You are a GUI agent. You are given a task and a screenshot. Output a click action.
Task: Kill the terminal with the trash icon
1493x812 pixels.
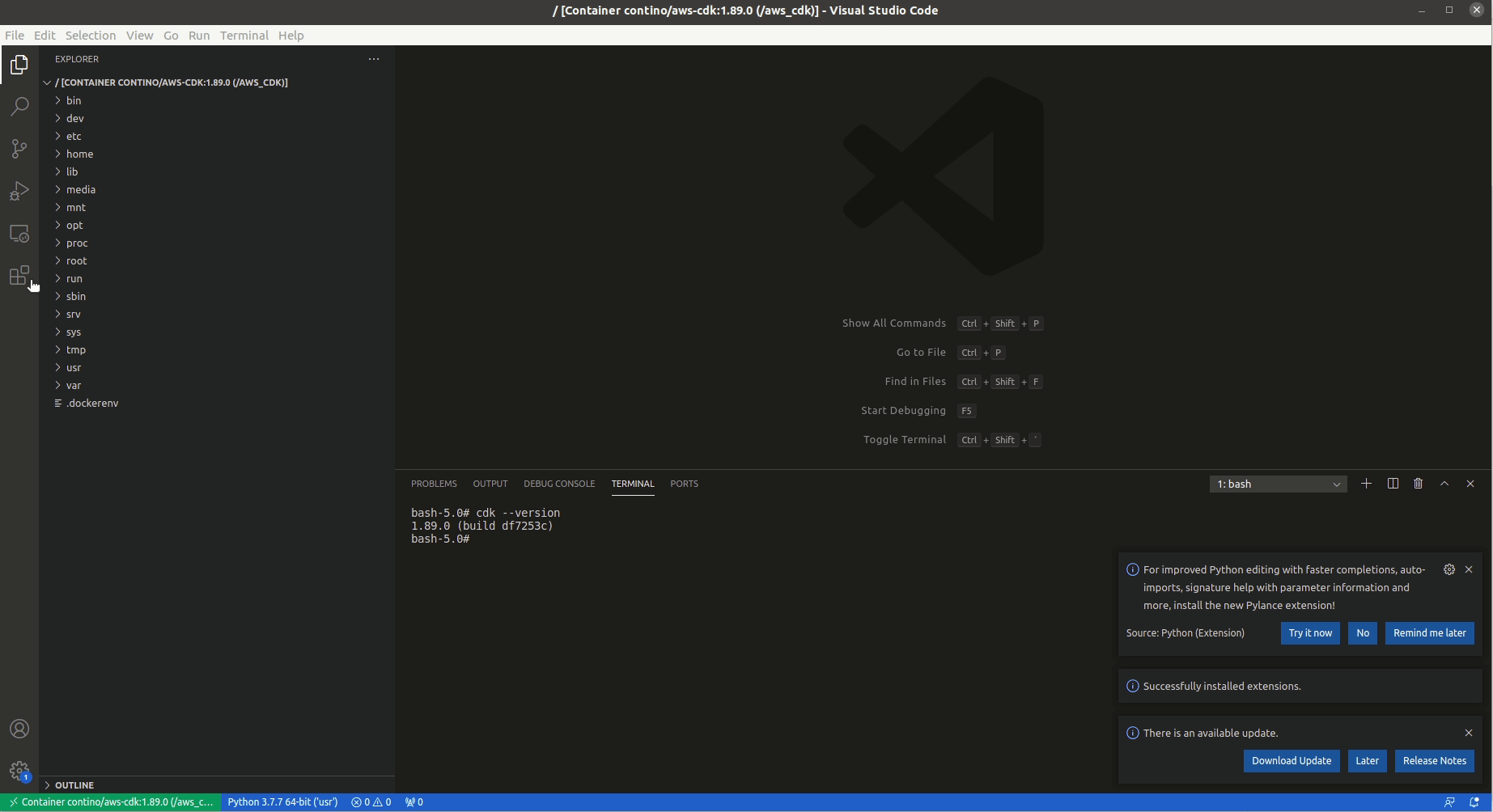click(x=1418, y=484)
